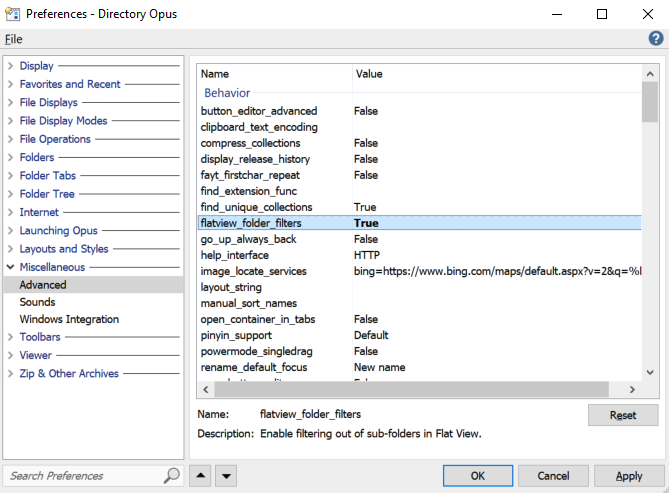This screenshot has width=669, height=493.
Task: Expand the Display category
Action: [10, 66]
